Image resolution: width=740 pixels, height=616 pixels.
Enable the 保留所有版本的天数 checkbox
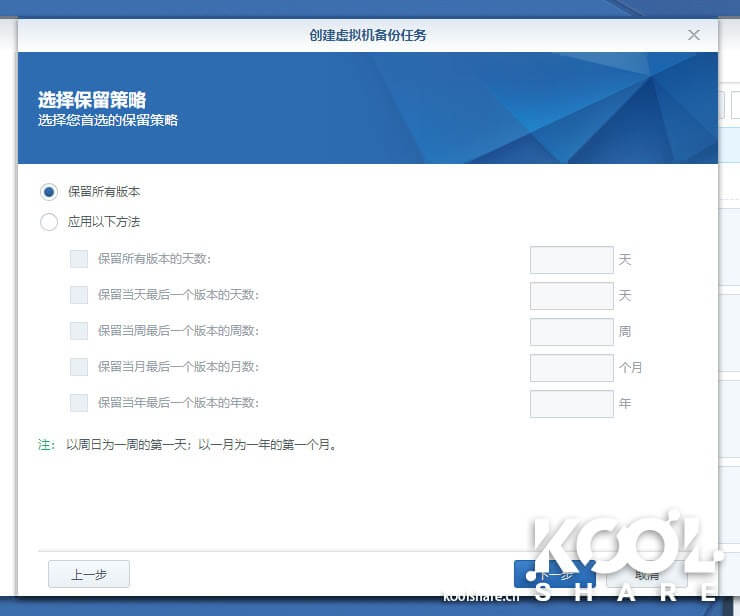pos(79,259)
